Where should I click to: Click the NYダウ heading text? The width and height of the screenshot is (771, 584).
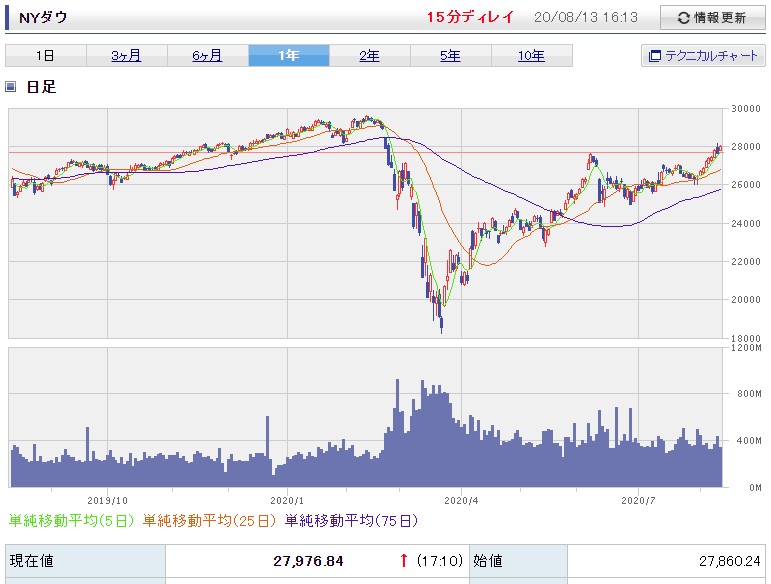43,18
